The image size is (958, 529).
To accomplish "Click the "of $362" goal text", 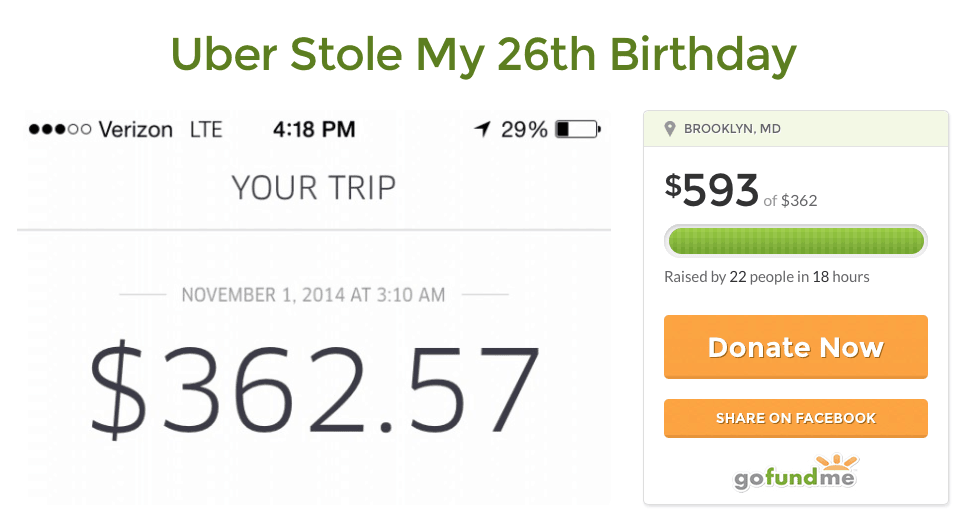I will click(790, 201).
